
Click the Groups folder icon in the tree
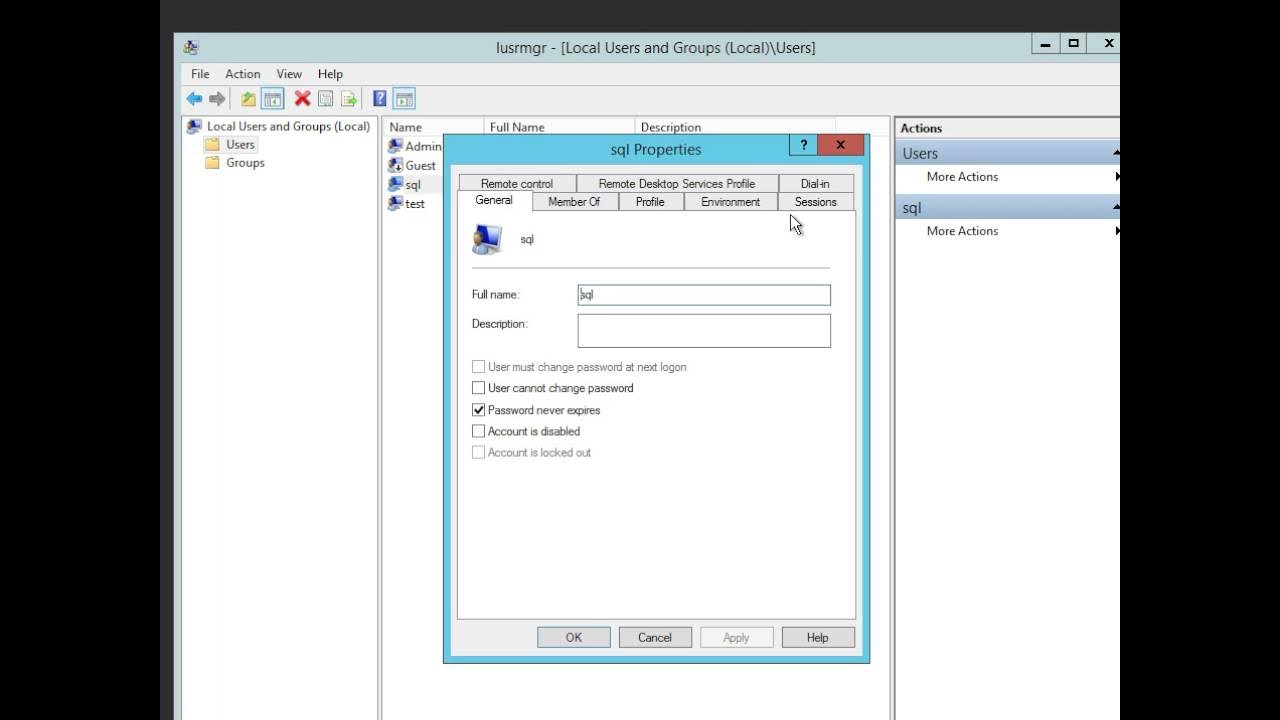point(212,163)
